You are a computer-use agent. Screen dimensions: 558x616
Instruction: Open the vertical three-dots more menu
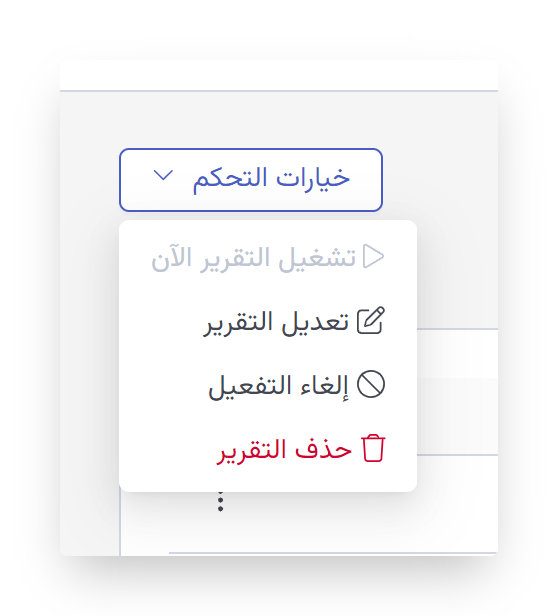point(220,501)
